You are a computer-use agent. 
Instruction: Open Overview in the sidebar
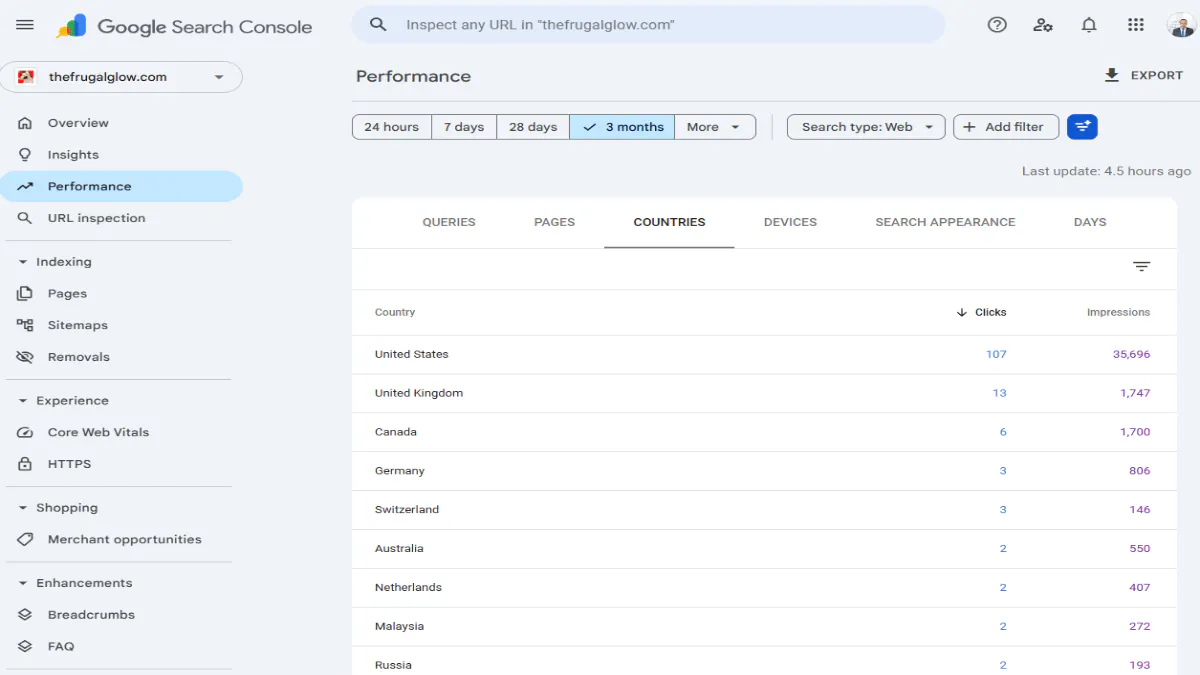[121, 123]
